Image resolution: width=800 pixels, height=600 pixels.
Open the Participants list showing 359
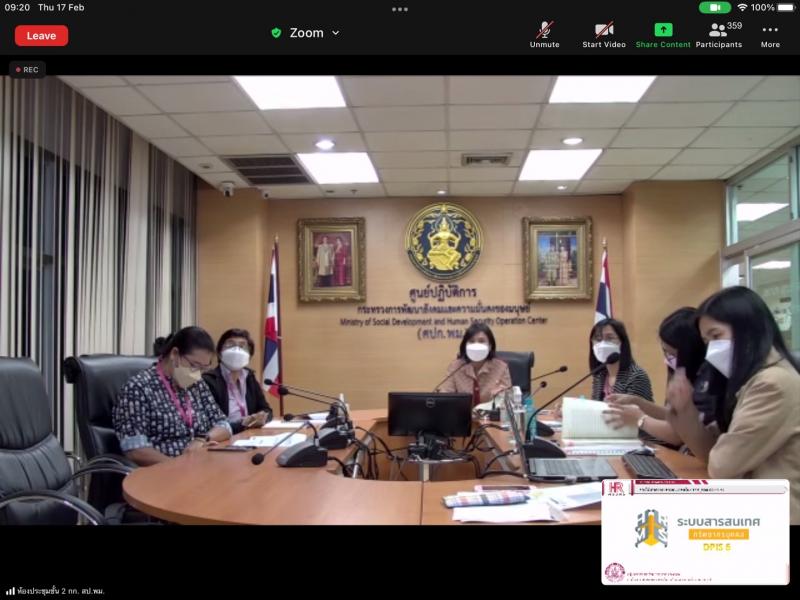(719, 35)
